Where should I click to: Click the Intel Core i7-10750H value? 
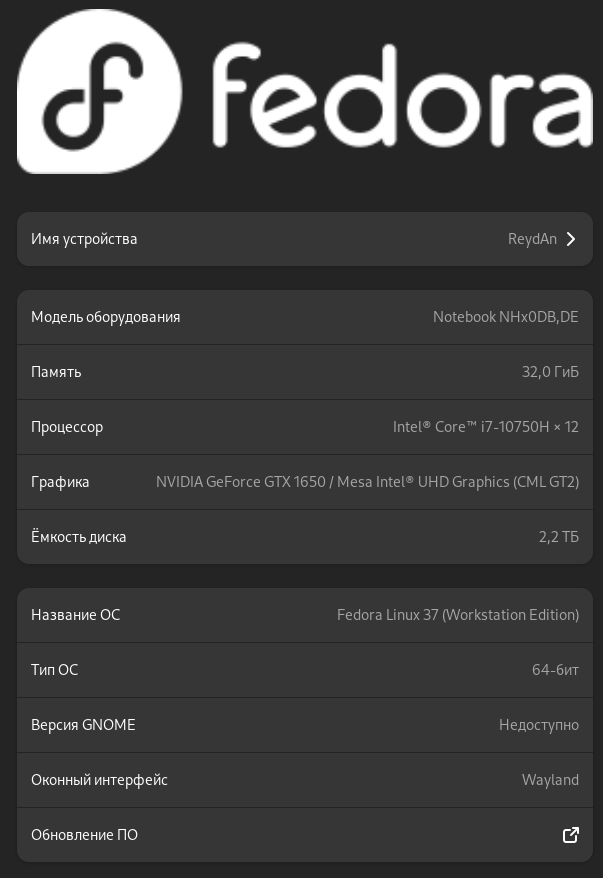click(485, 427)
